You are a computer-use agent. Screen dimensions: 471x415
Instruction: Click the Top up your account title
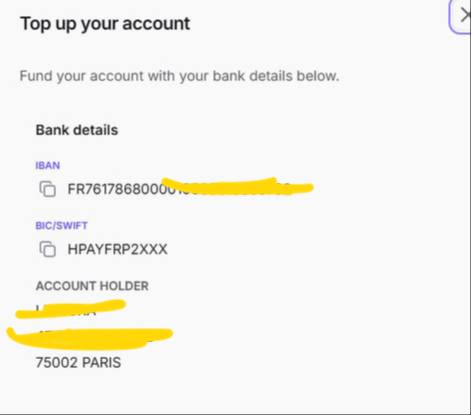click(105, 24)
